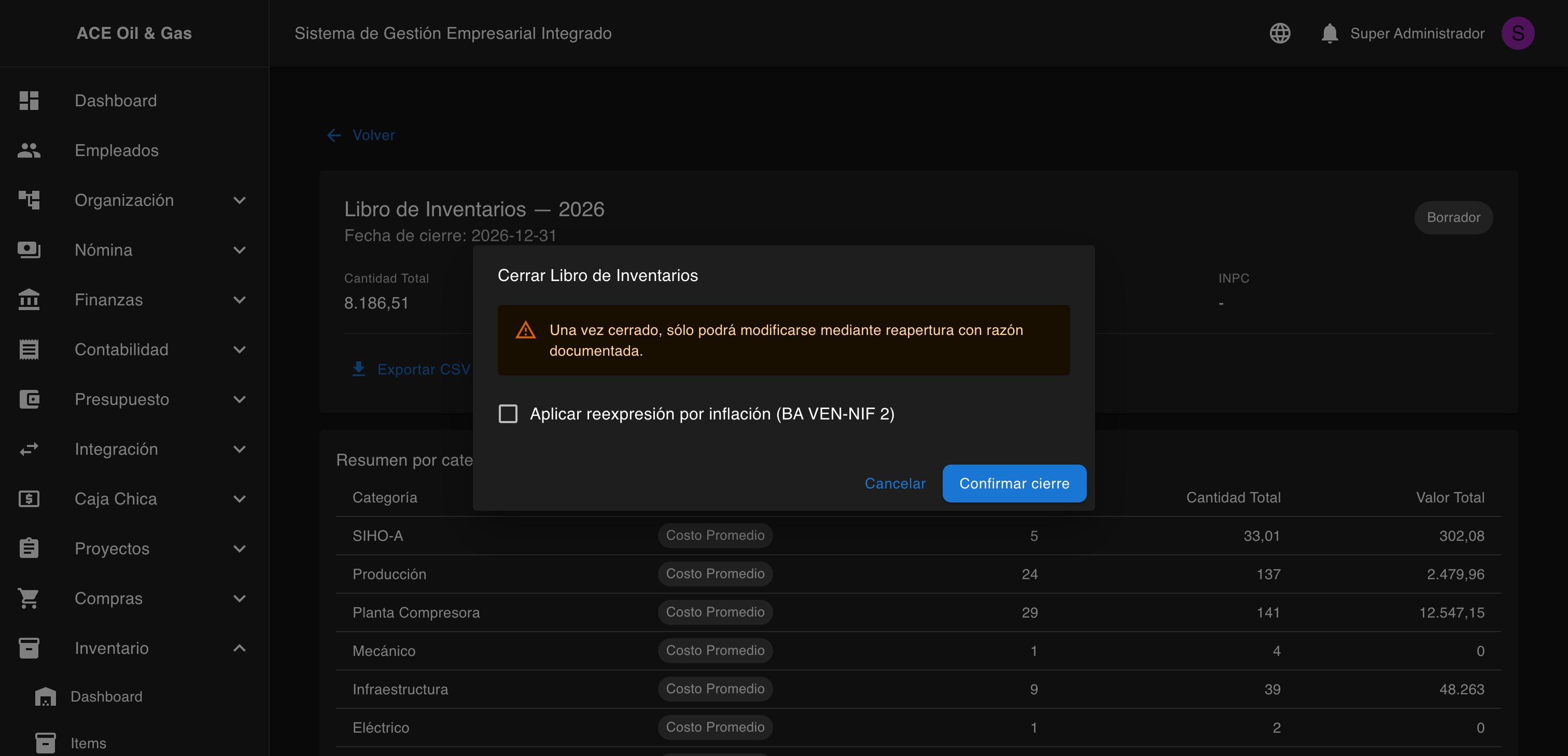
Task: Click the Valor Total column header
Action: pyautogui.click(x=1450, y=497)
